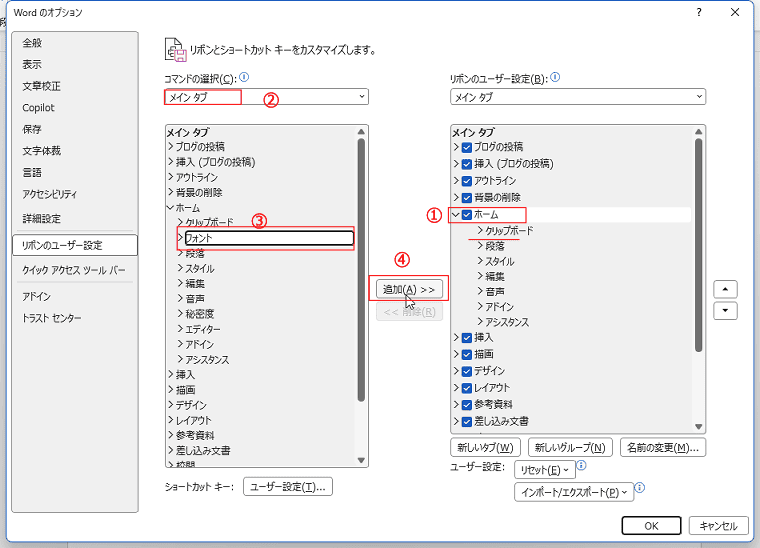Toggle the 描画 checkbox in right list
Image resolution: width=760 pixels, height=548 pixels.
click(467, 354)
